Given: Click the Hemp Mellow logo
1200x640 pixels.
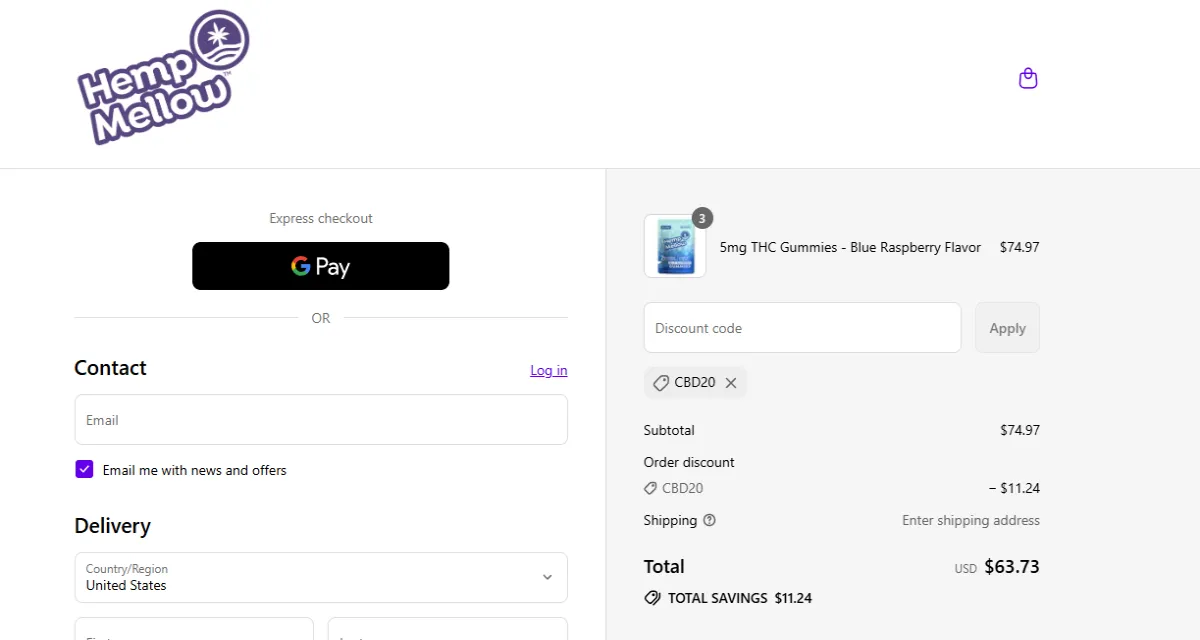Looking at the screenshot, I should point(163,79).
